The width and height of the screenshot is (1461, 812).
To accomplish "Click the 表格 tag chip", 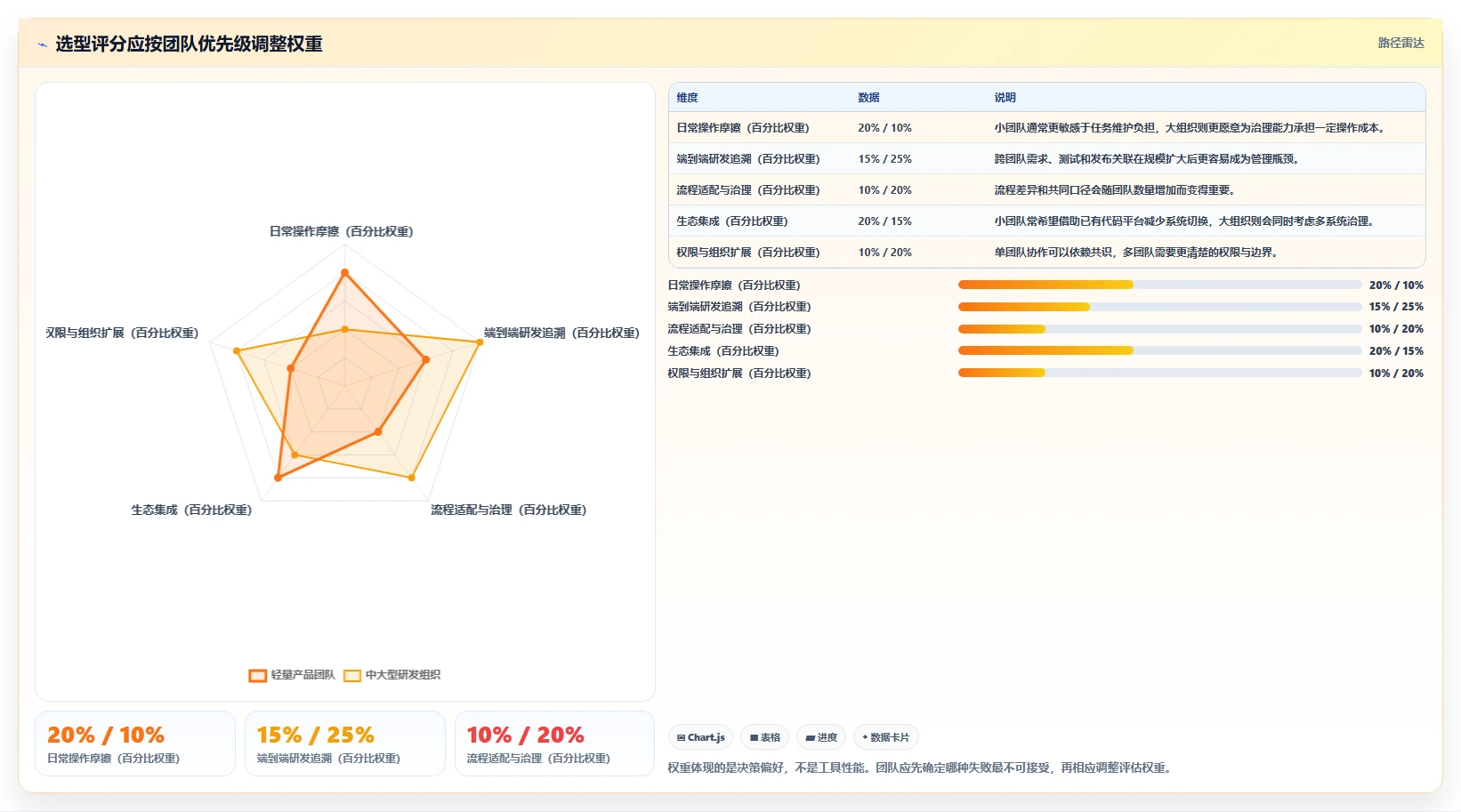I will [x=764, y=737].
